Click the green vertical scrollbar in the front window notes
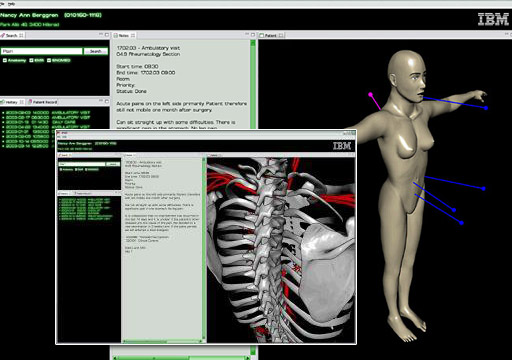The image size is (512, 360). [204, 248]
